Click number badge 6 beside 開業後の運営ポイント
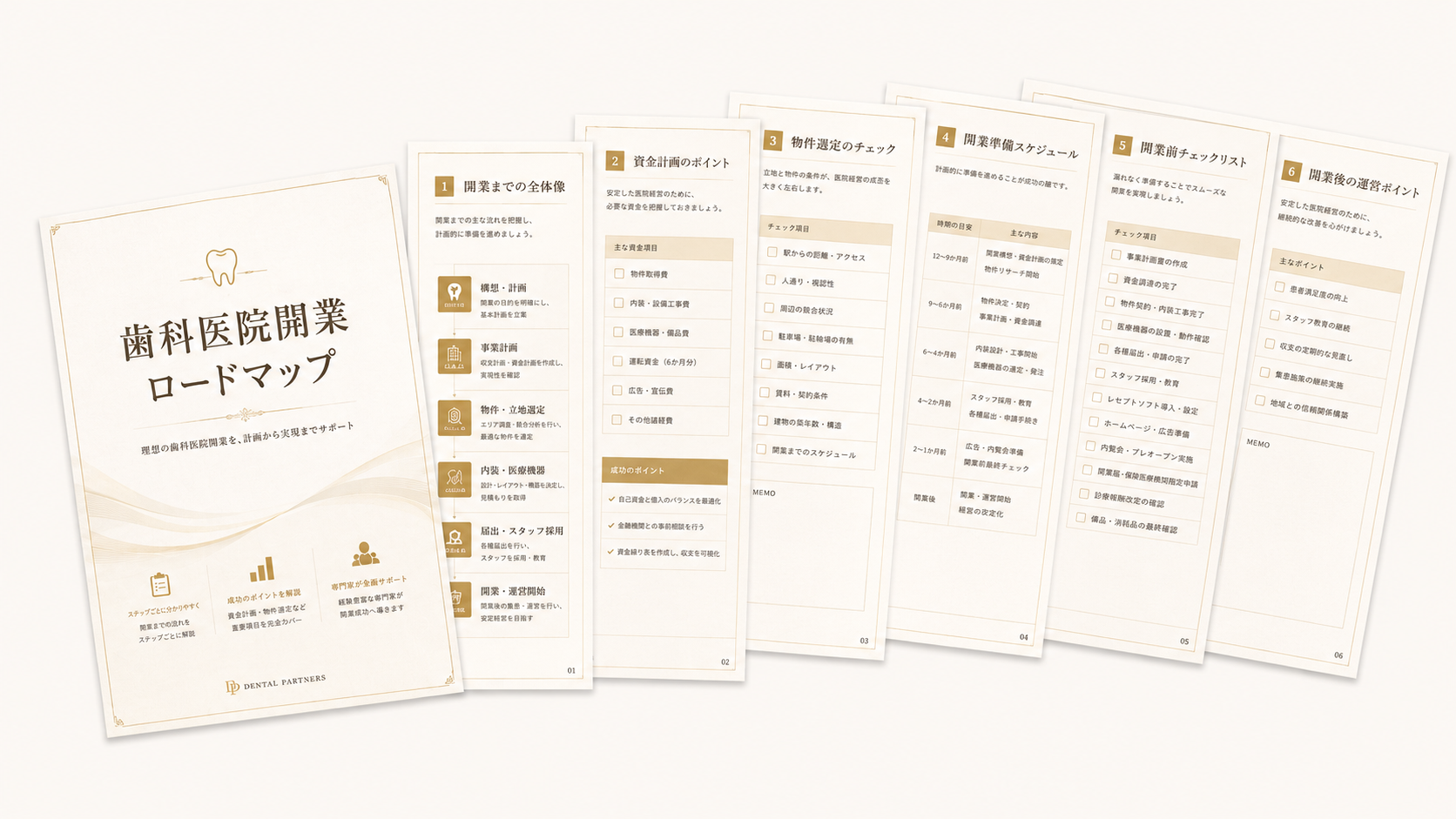The height and width of the screenshot is (819, 1456). pyautogui.click(x=1291, y=171)
